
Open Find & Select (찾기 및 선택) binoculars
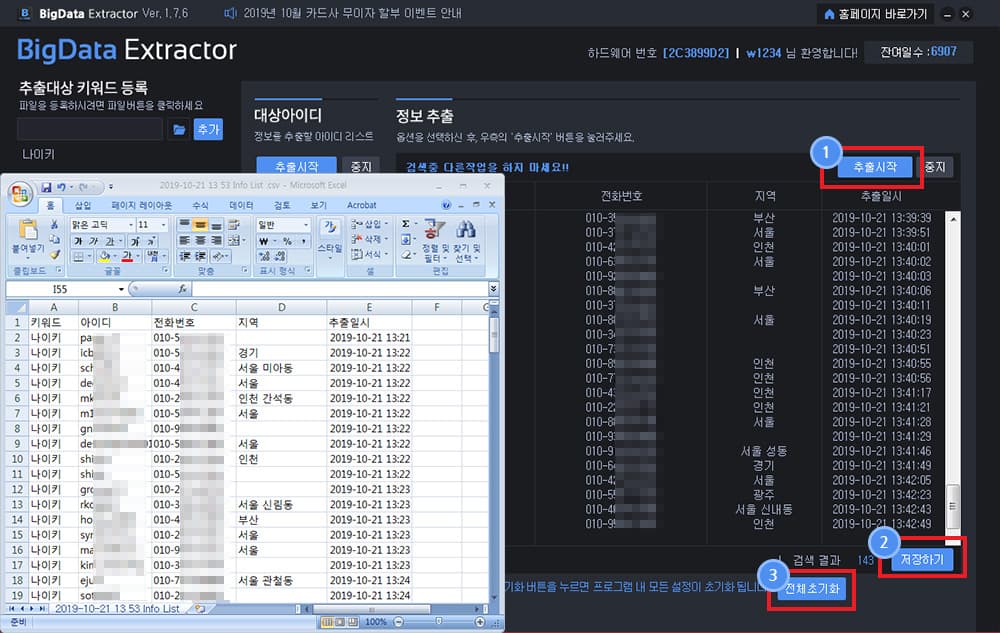click(x=466, y=240)
